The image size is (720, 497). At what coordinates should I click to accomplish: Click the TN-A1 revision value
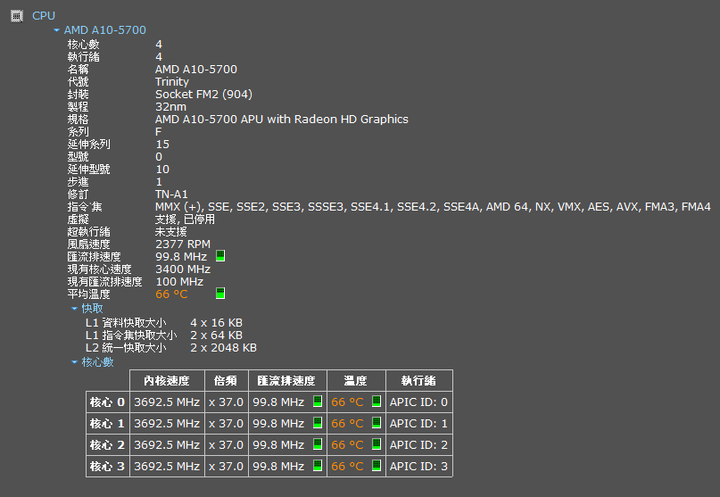click(x=172, y=194)
